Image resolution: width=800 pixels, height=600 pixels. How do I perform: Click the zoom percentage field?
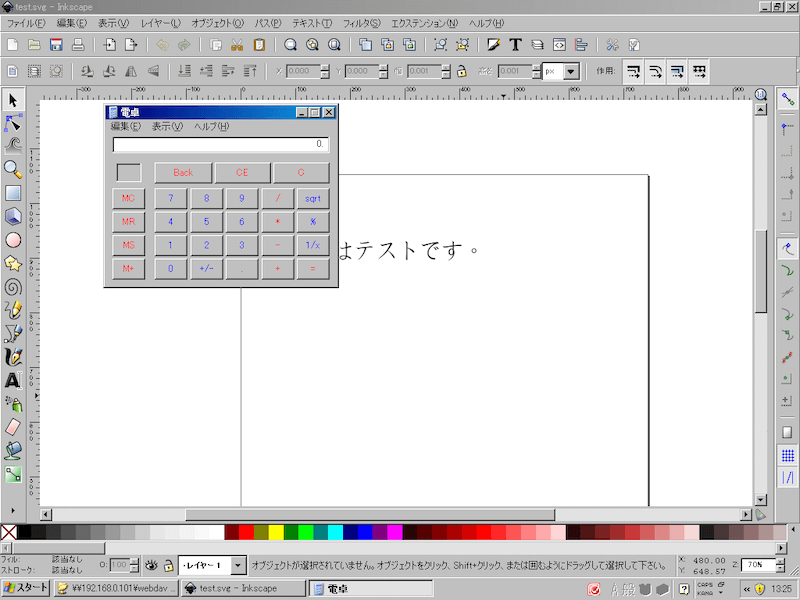(x=758, y=565)
